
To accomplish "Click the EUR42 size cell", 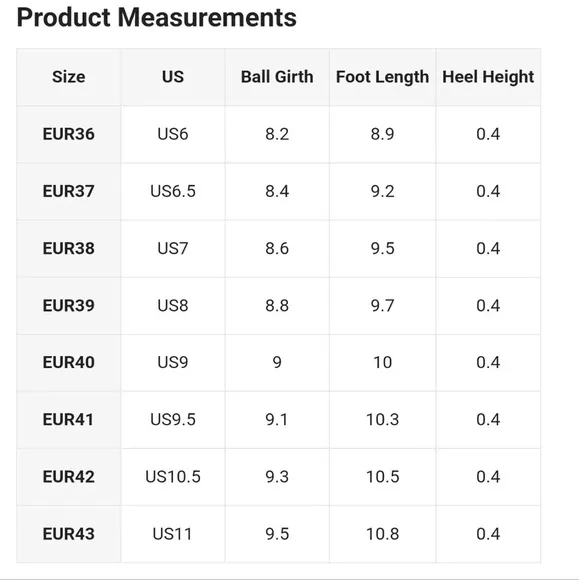I will pos(68,476).
